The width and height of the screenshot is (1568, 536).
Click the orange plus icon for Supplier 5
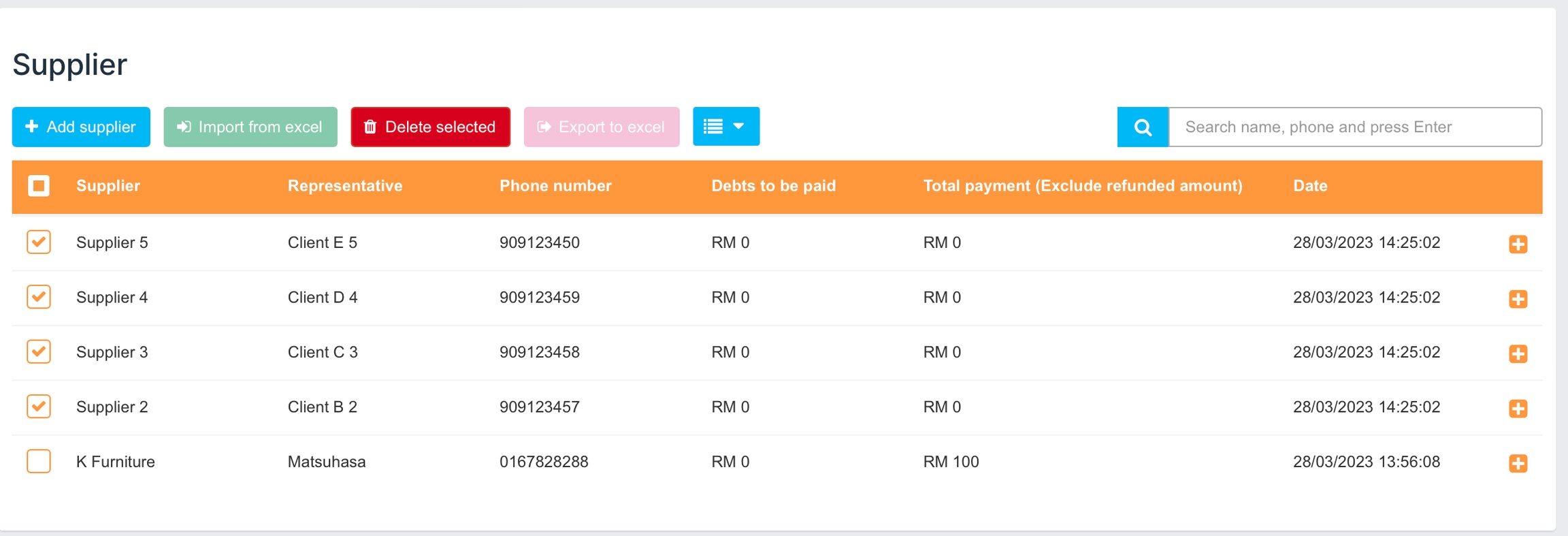(1518, 244)
